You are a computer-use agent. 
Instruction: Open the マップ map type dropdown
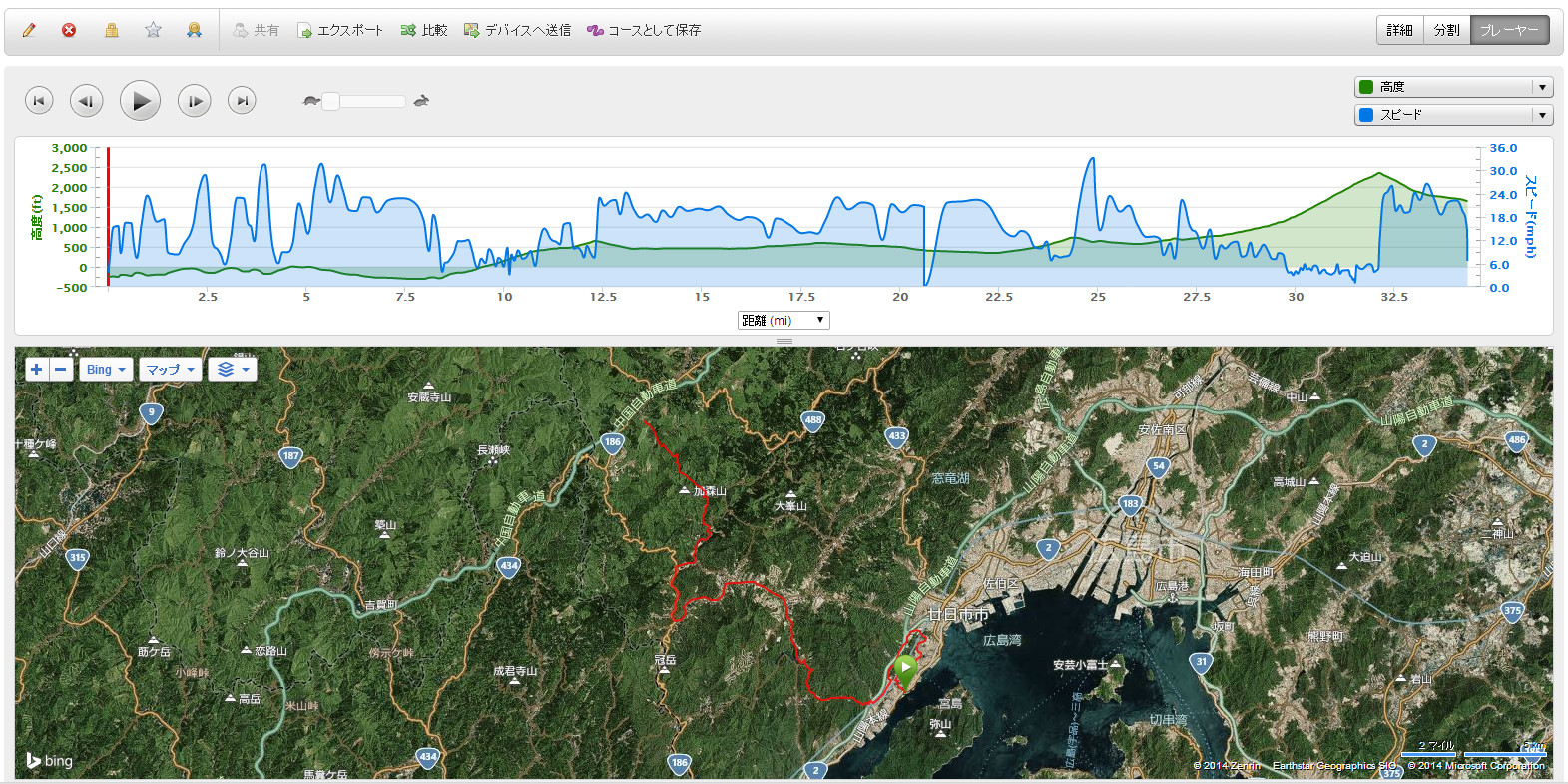(x=170, y=369)
